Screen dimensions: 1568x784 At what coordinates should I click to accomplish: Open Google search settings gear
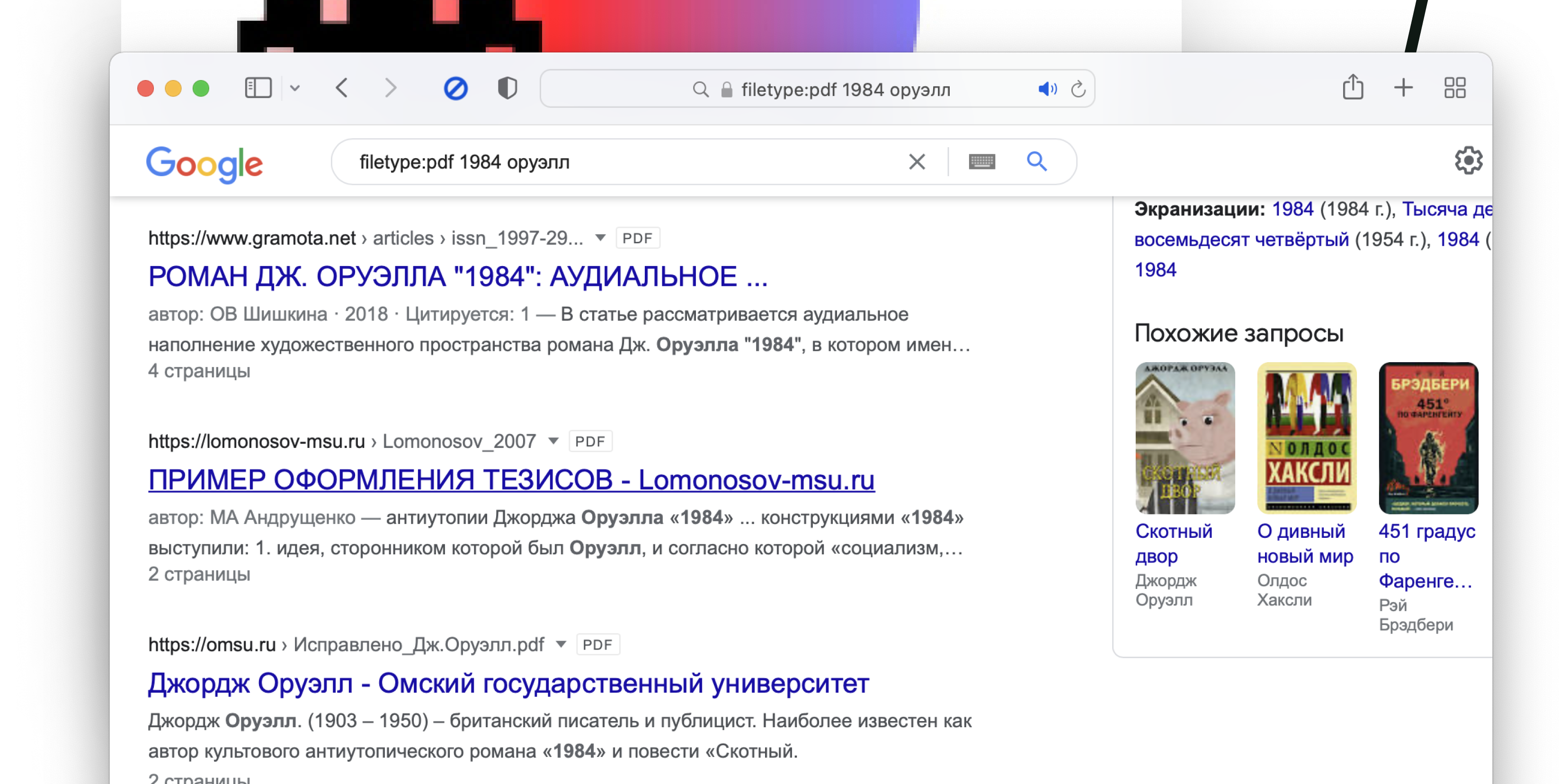click(x=1468, y=160)
